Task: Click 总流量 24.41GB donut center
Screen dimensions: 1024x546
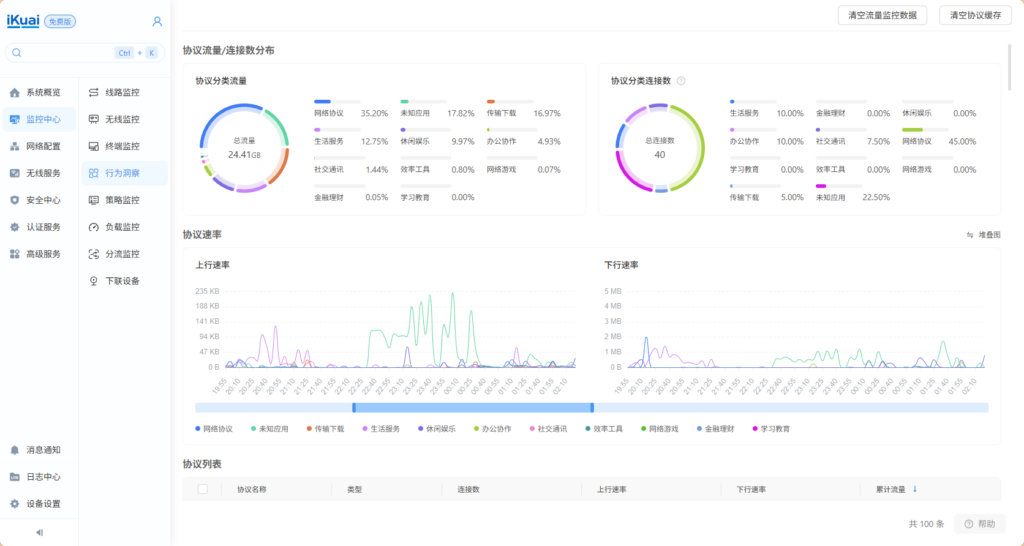Action: tap(244, 148)
